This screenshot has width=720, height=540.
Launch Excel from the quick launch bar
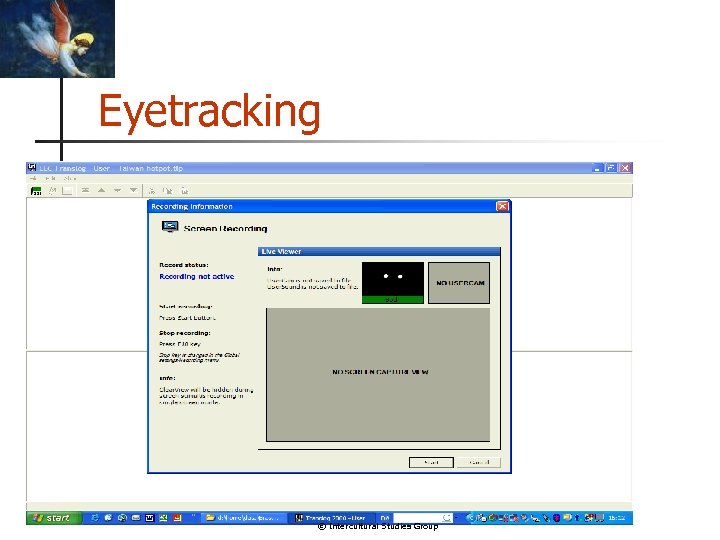pos(163,518)
